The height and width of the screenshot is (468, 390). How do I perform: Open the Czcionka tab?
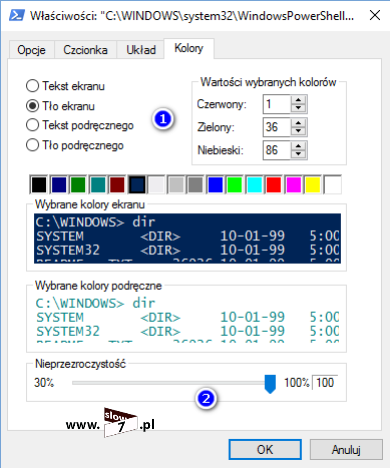point(85,50)
